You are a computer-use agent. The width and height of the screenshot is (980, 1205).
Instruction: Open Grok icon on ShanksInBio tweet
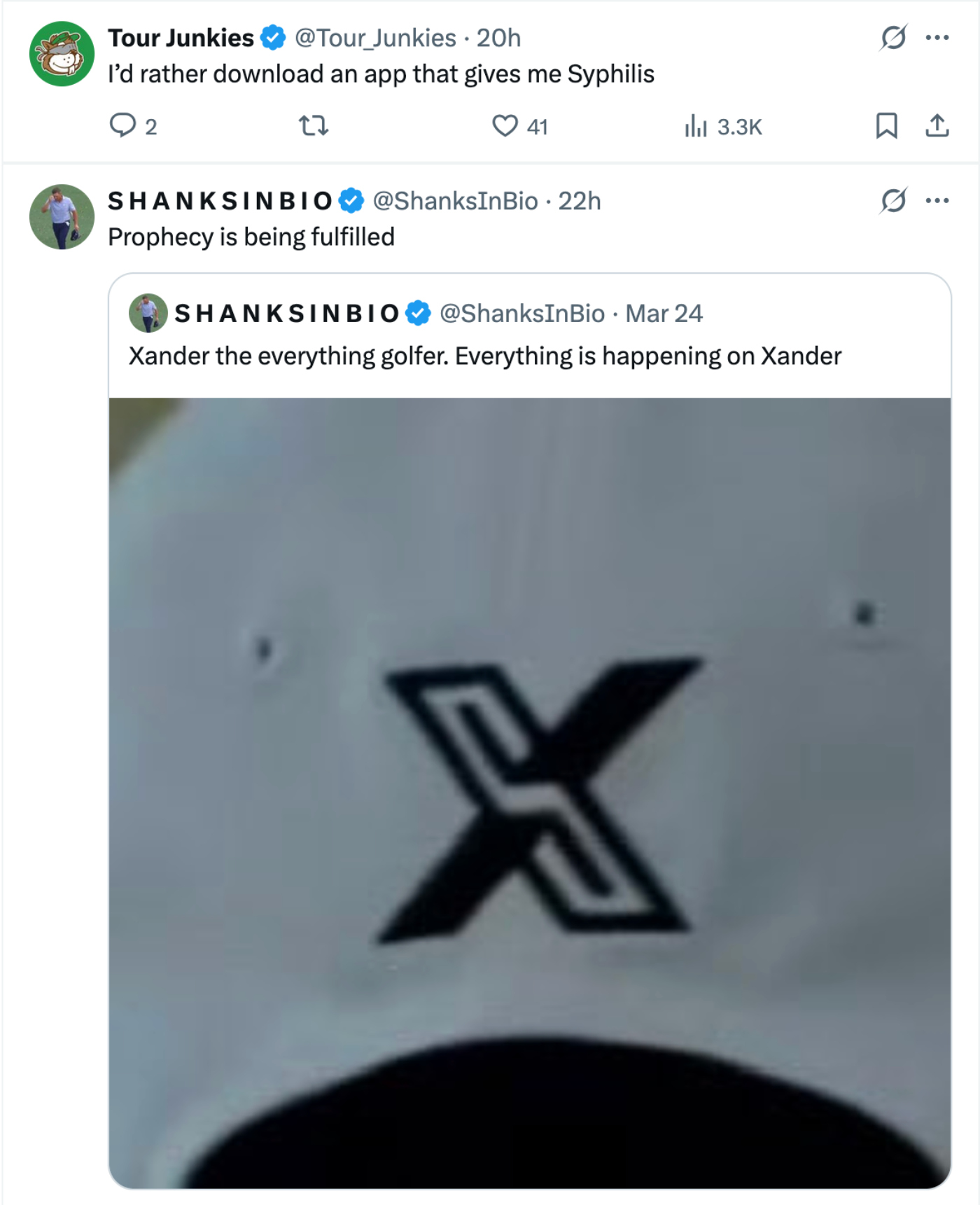[x=893, y=201]
